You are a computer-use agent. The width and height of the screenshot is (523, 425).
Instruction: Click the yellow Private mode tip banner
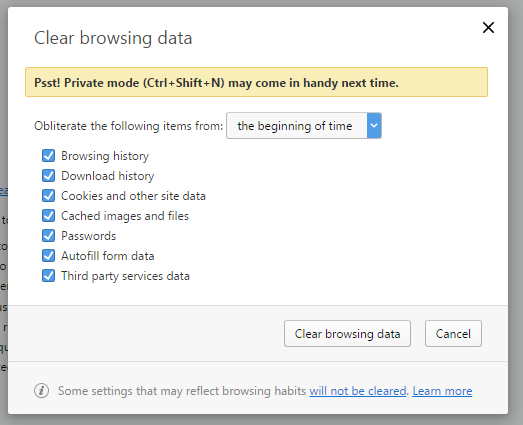[256, 82]
